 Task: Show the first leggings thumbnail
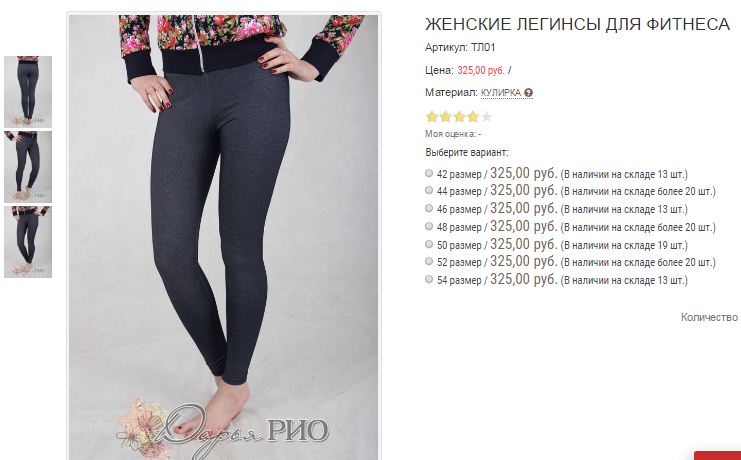[28, 92]
